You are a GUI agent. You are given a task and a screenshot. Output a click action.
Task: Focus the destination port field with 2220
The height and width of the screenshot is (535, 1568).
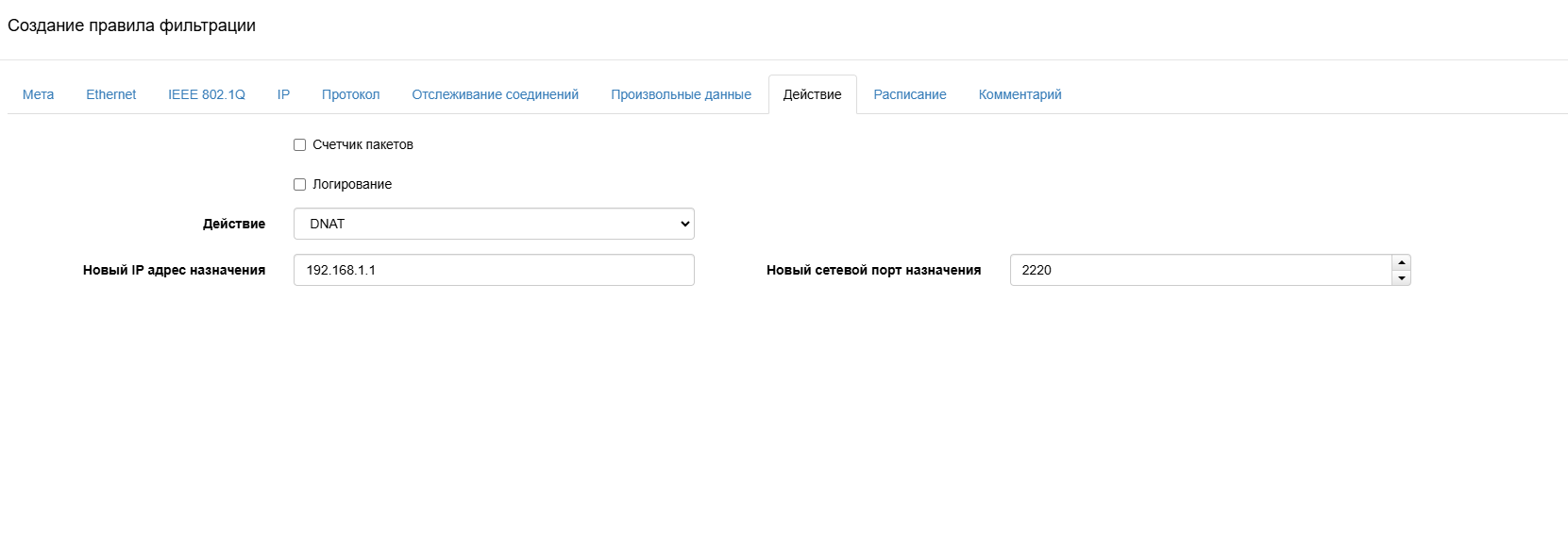[x=1199, y=270]
